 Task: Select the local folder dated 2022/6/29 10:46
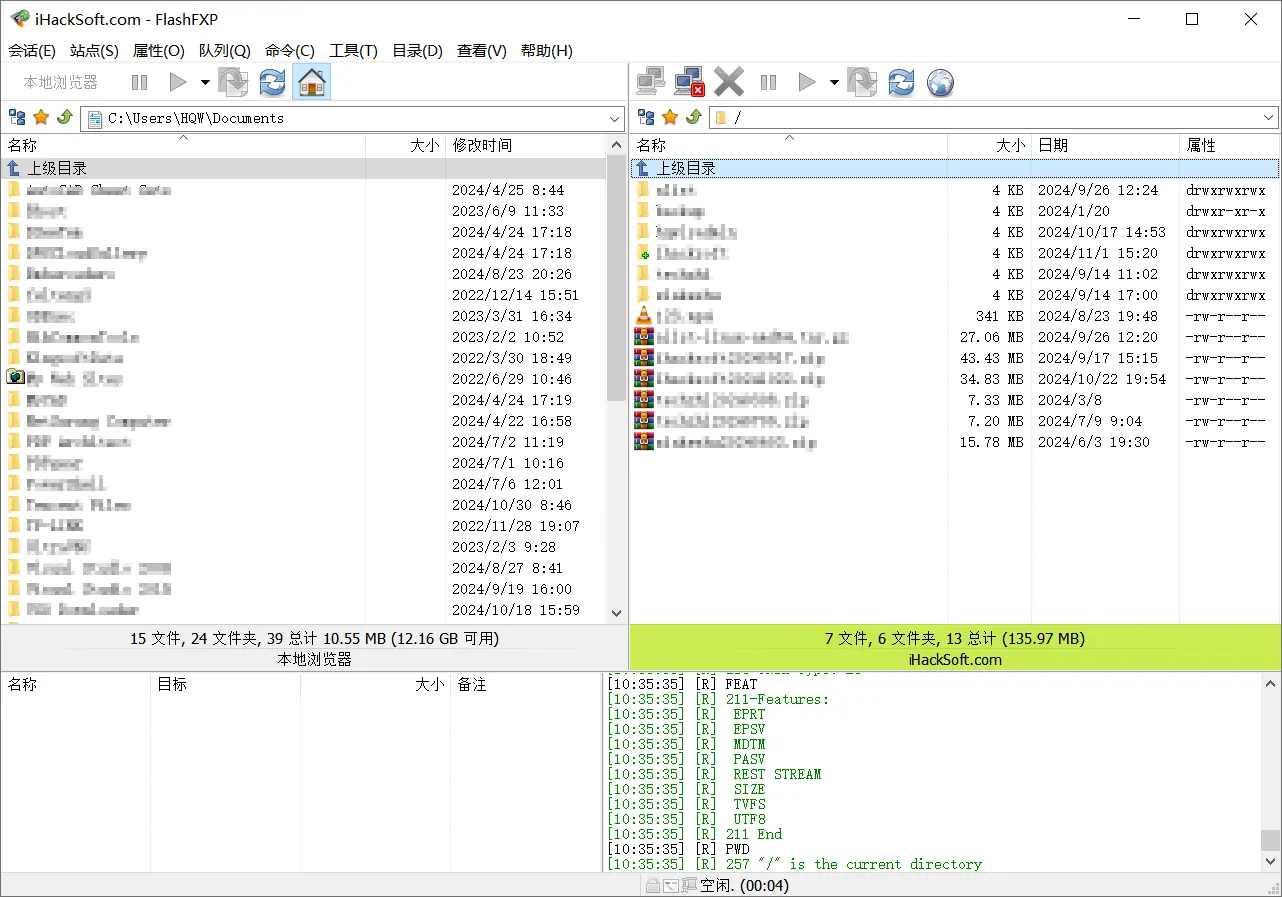point(304,379)
